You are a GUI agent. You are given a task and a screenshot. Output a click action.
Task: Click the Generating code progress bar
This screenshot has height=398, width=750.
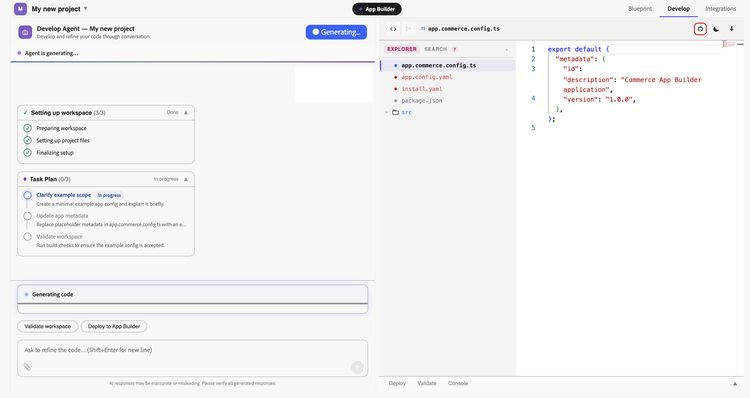193,303
